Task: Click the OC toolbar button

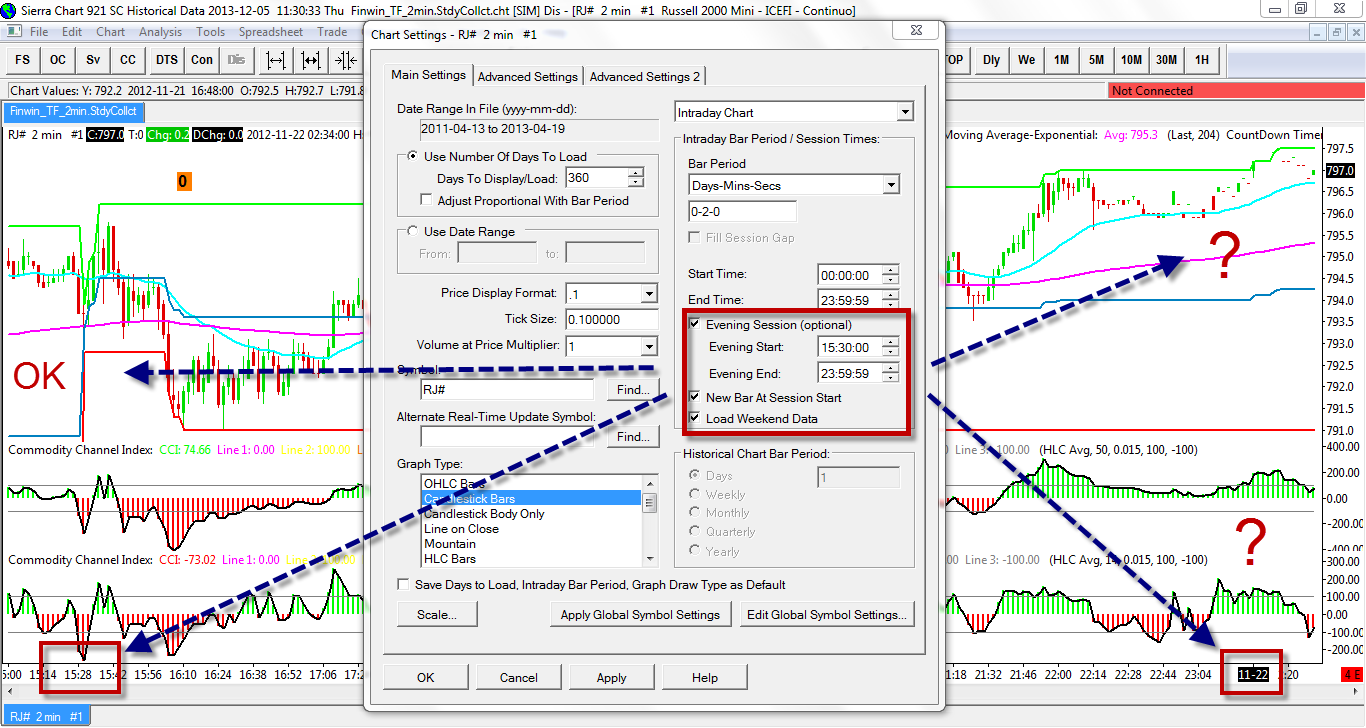Action: point(58,60)
